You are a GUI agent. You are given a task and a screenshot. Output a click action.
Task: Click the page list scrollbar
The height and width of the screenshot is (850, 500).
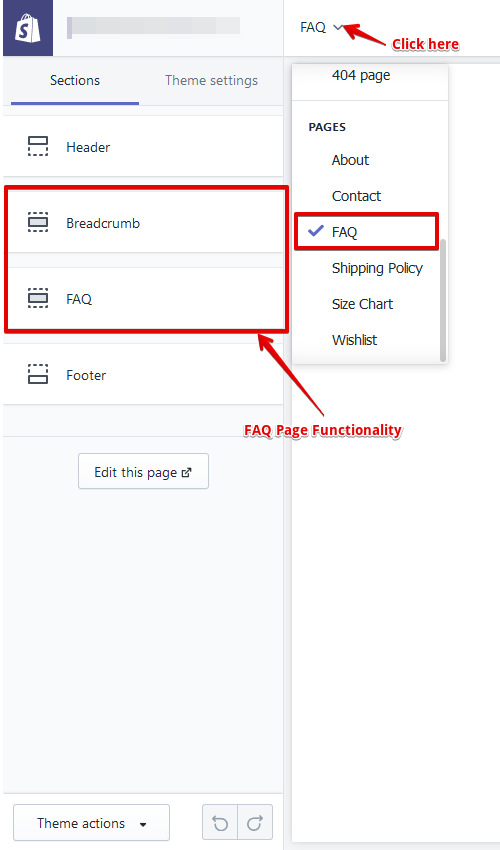click(443, 300)
